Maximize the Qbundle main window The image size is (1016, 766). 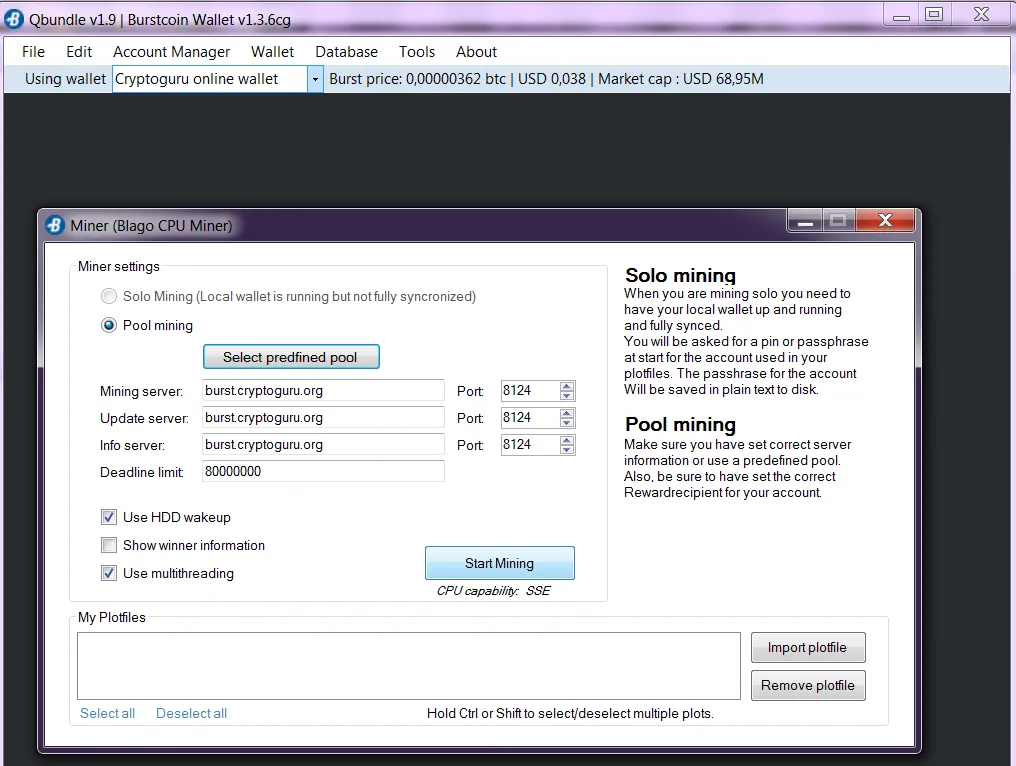(x=934, y=15)
